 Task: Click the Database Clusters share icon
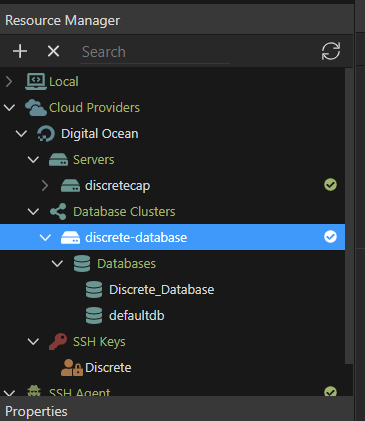coord(58,212)
